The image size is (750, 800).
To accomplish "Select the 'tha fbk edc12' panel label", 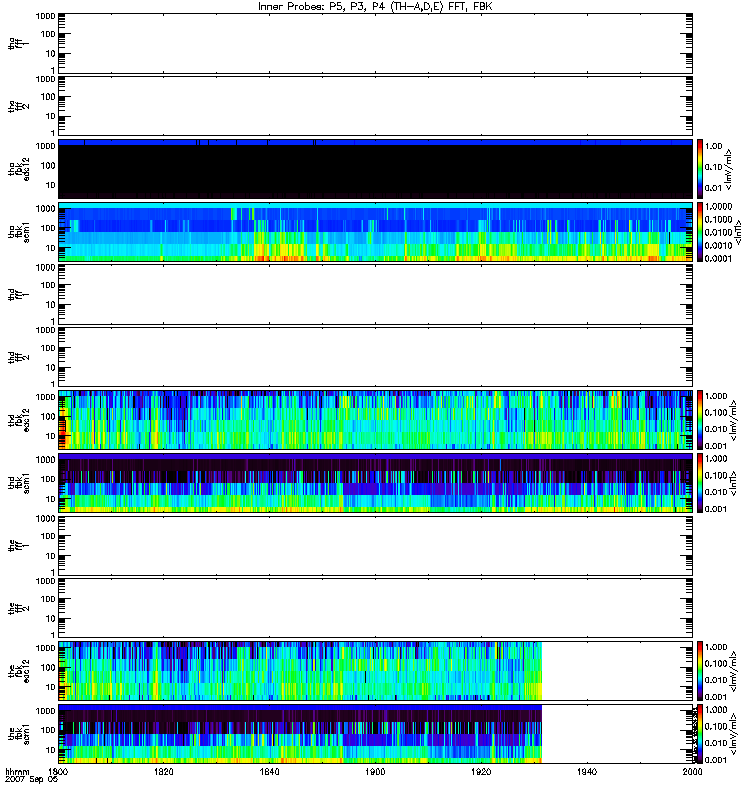I will pyautogui.click(x=18, y=168).
